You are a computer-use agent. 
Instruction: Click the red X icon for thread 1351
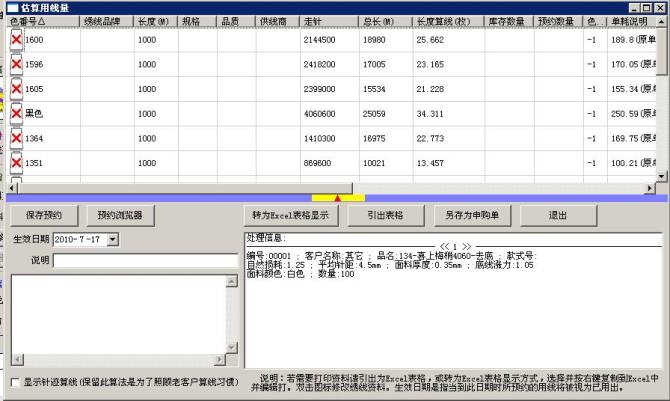tap(17, 163)
